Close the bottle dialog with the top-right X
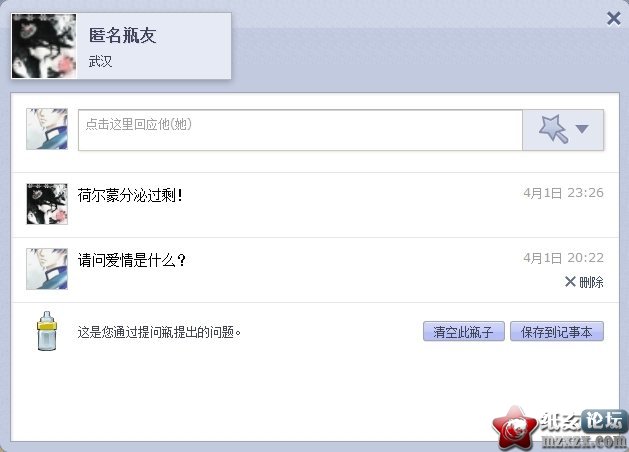Image resolution: width=629 pixels, height=452 pixels. 614,18
